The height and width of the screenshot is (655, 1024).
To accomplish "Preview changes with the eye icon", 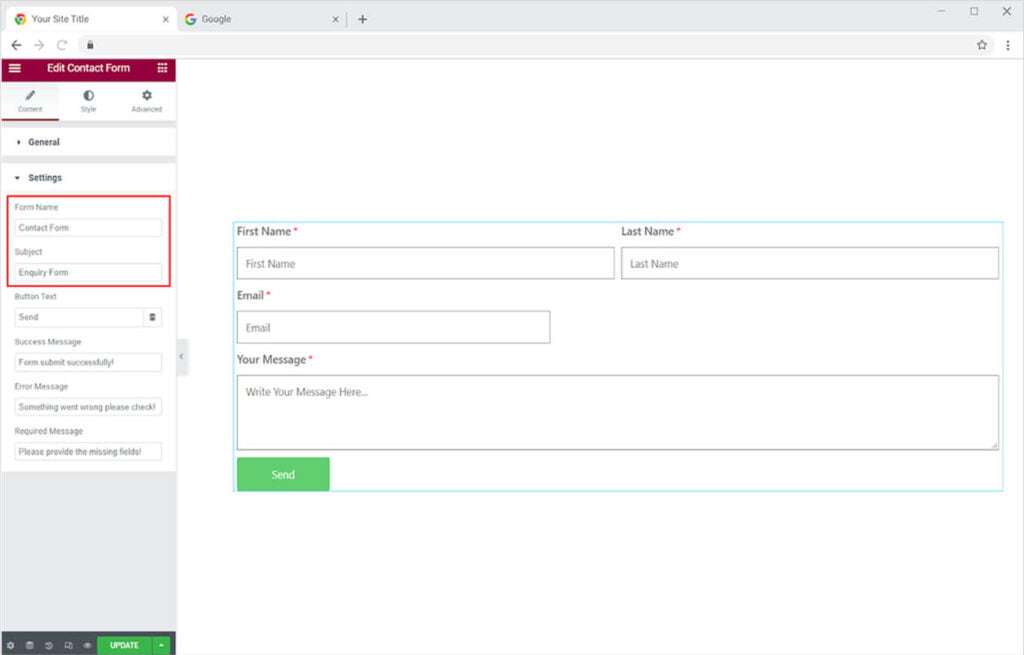I will (87, 645).
